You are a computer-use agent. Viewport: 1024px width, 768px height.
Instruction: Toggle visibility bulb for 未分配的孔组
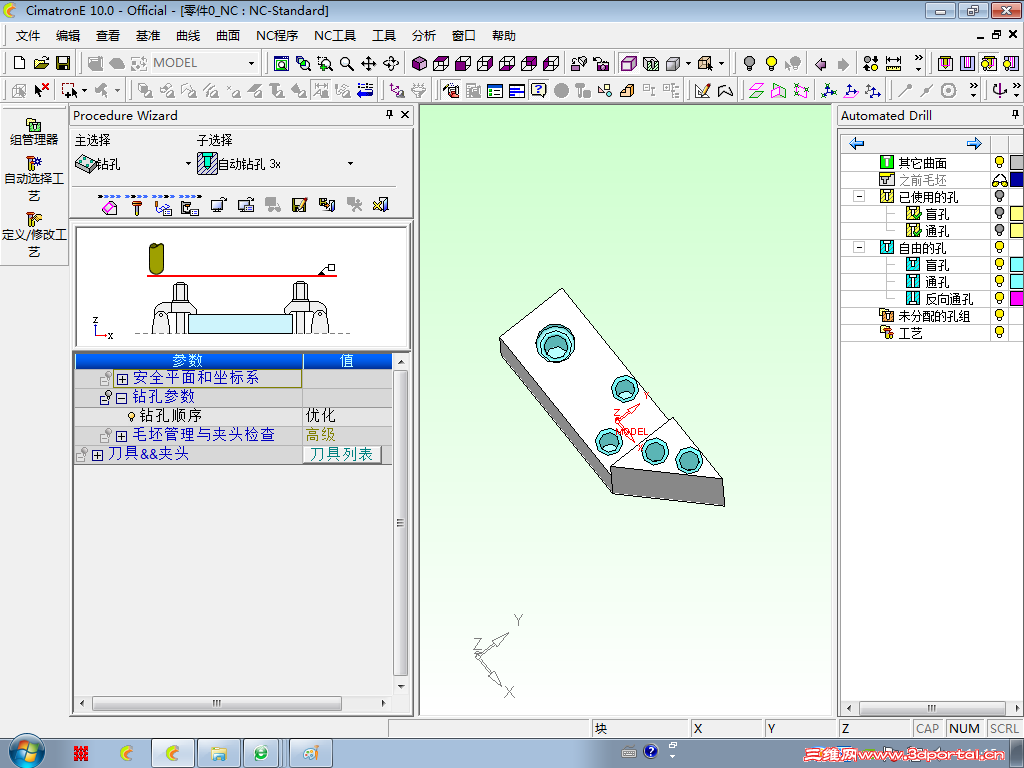pos(999,315)
